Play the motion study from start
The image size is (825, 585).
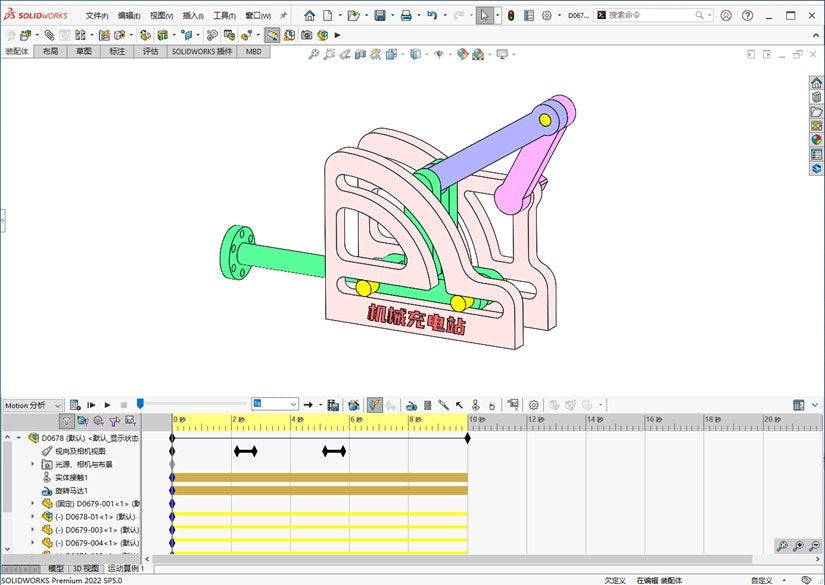(91, 405)
